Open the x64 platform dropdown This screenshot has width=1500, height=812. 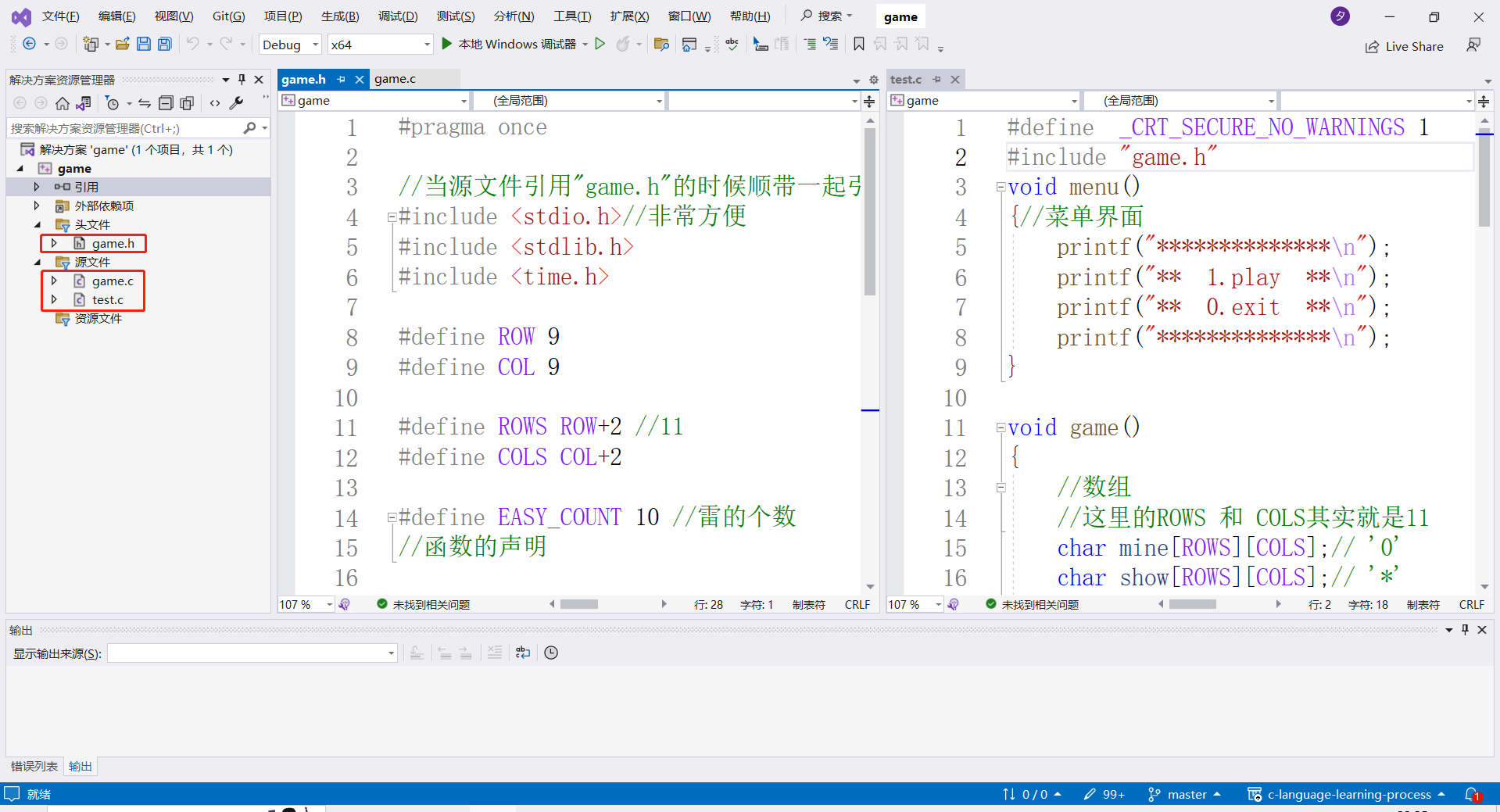pyautogui.click(x=380, y=45)
